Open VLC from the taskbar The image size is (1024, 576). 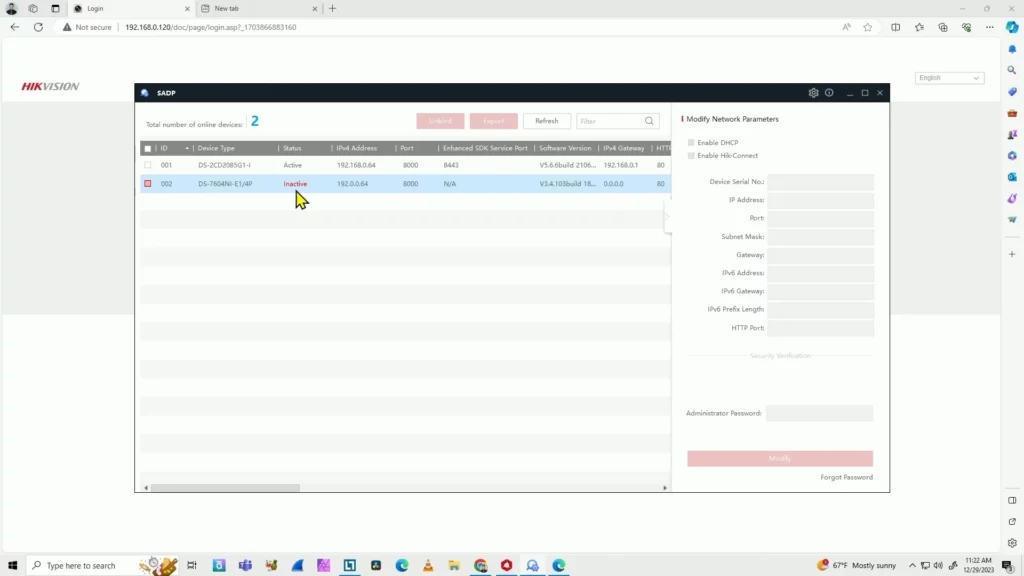[x=427, y=565]
